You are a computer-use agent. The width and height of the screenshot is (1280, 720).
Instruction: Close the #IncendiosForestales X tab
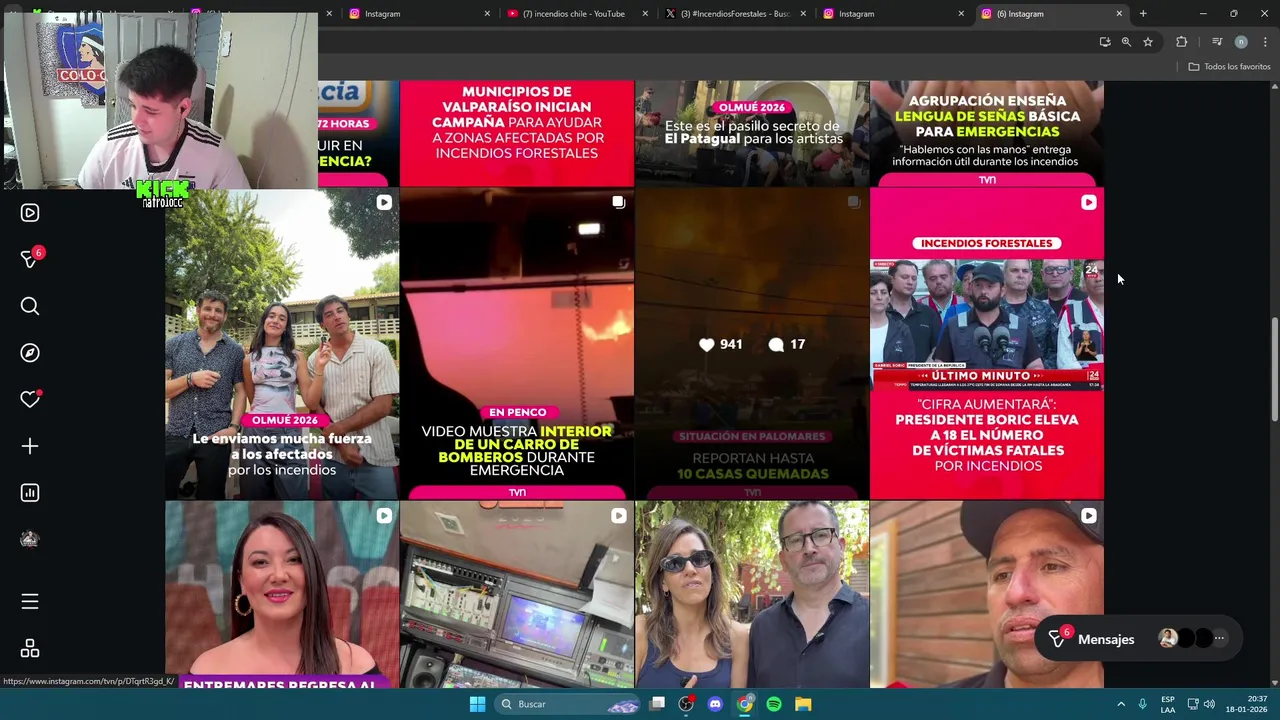pyautogui.click(x=803, y=14)
